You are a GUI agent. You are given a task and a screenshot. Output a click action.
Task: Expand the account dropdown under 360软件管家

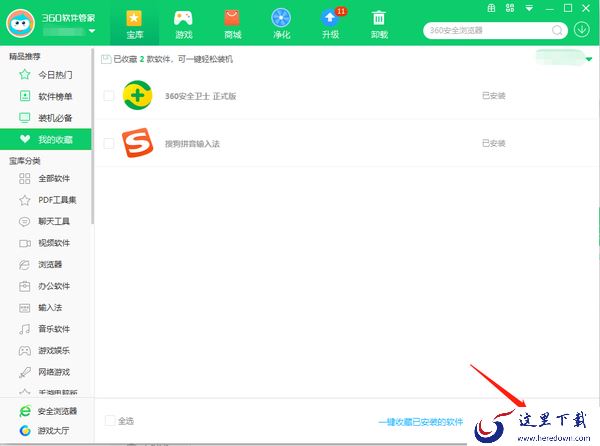pos(92,31)
